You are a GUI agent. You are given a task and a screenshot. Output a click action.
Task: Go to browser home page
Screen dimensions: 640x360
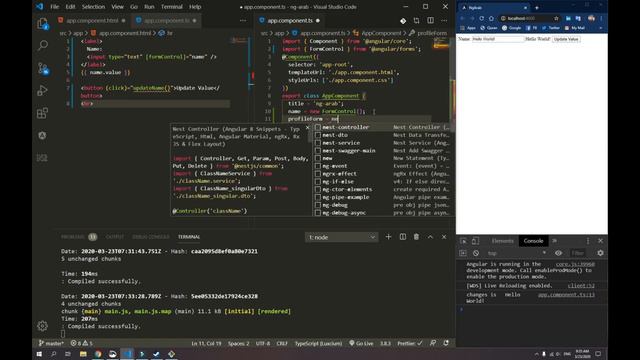[x=491, y=18]
